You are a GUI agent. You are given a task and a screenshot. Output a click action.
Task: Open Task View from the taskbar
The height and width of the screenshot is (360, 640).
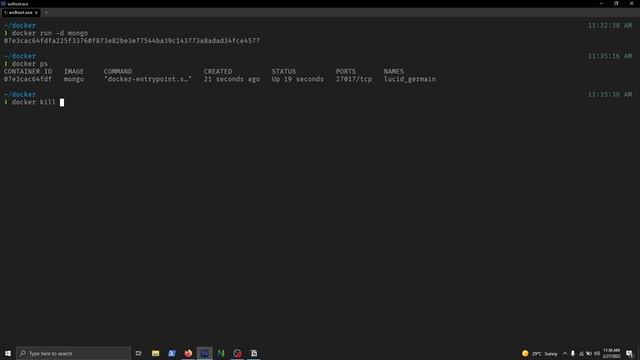click(139, 353)
